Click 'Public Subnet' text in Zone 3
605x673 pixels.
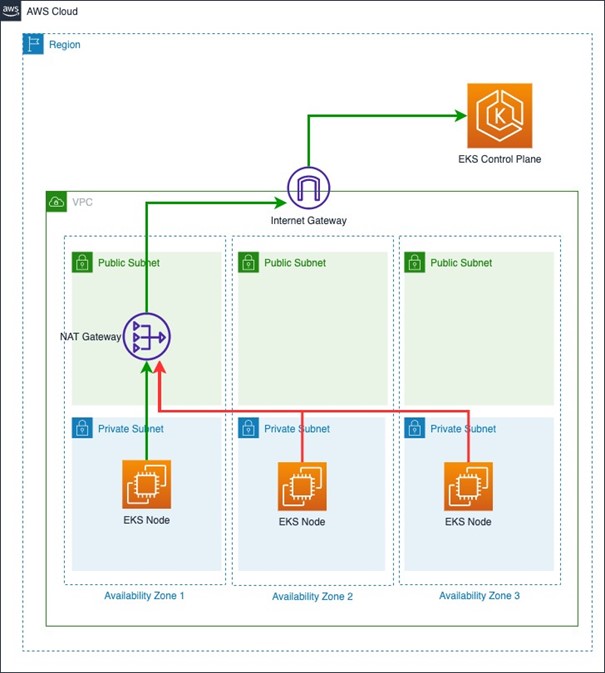(461, 263)
